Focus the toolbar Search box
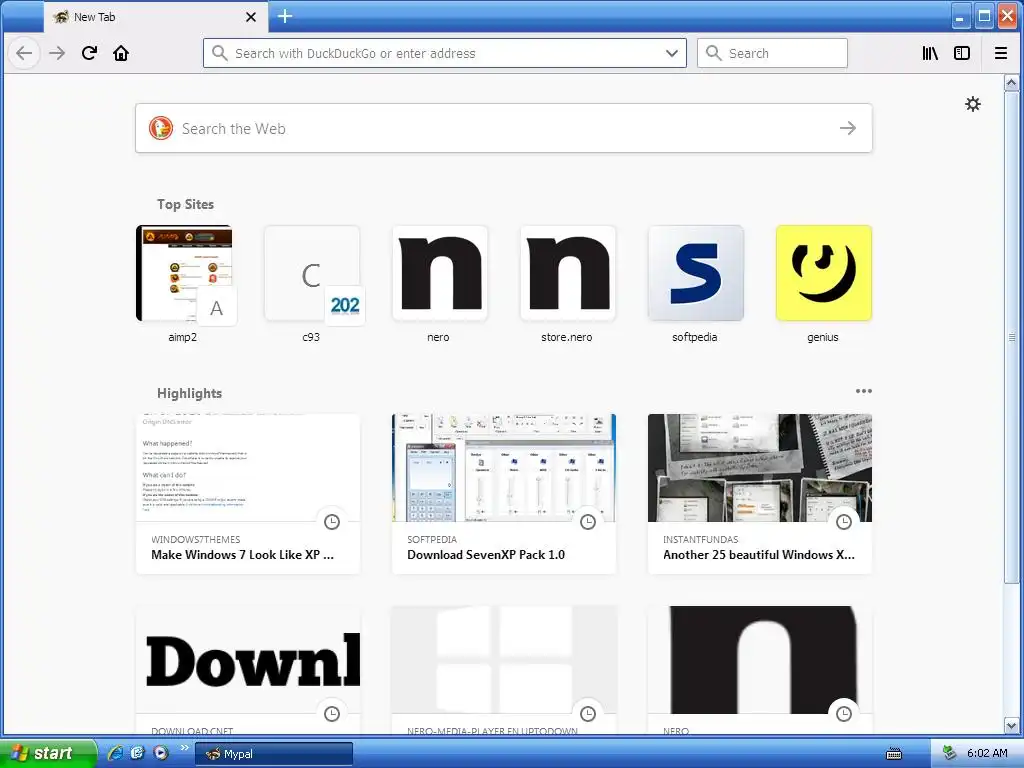This screenshot has width=1024, height=768. (772, 53)
